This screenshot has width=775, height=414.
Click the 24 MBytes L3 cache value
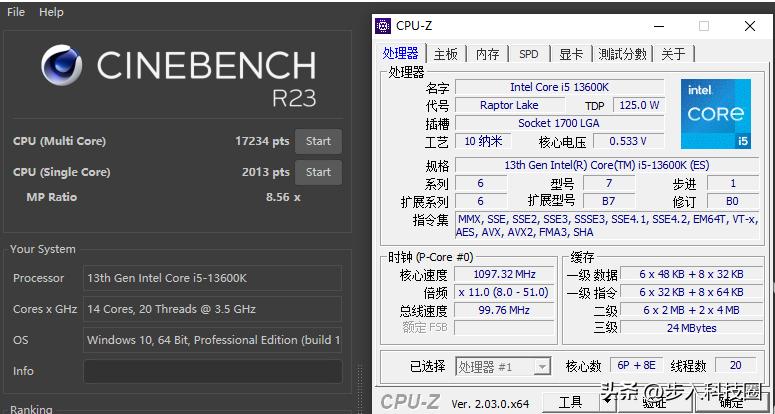point(691,328)
